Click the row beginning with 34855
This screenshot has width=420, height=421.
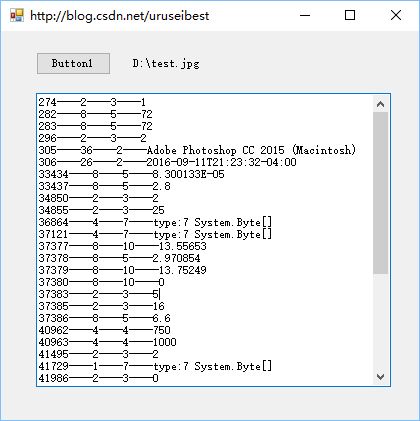[101, 210]
